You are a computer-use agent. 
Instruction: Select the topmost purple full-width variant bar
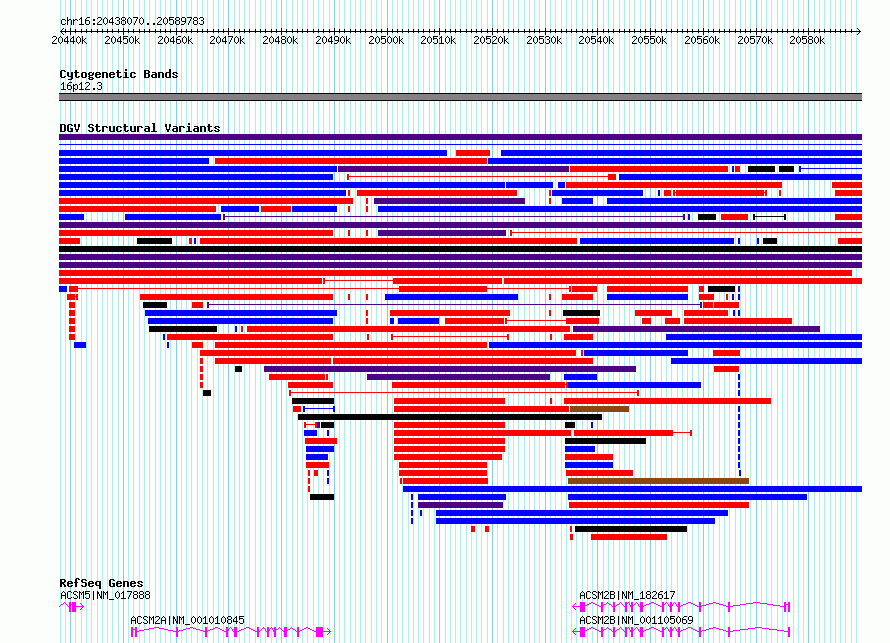[460, 137]
